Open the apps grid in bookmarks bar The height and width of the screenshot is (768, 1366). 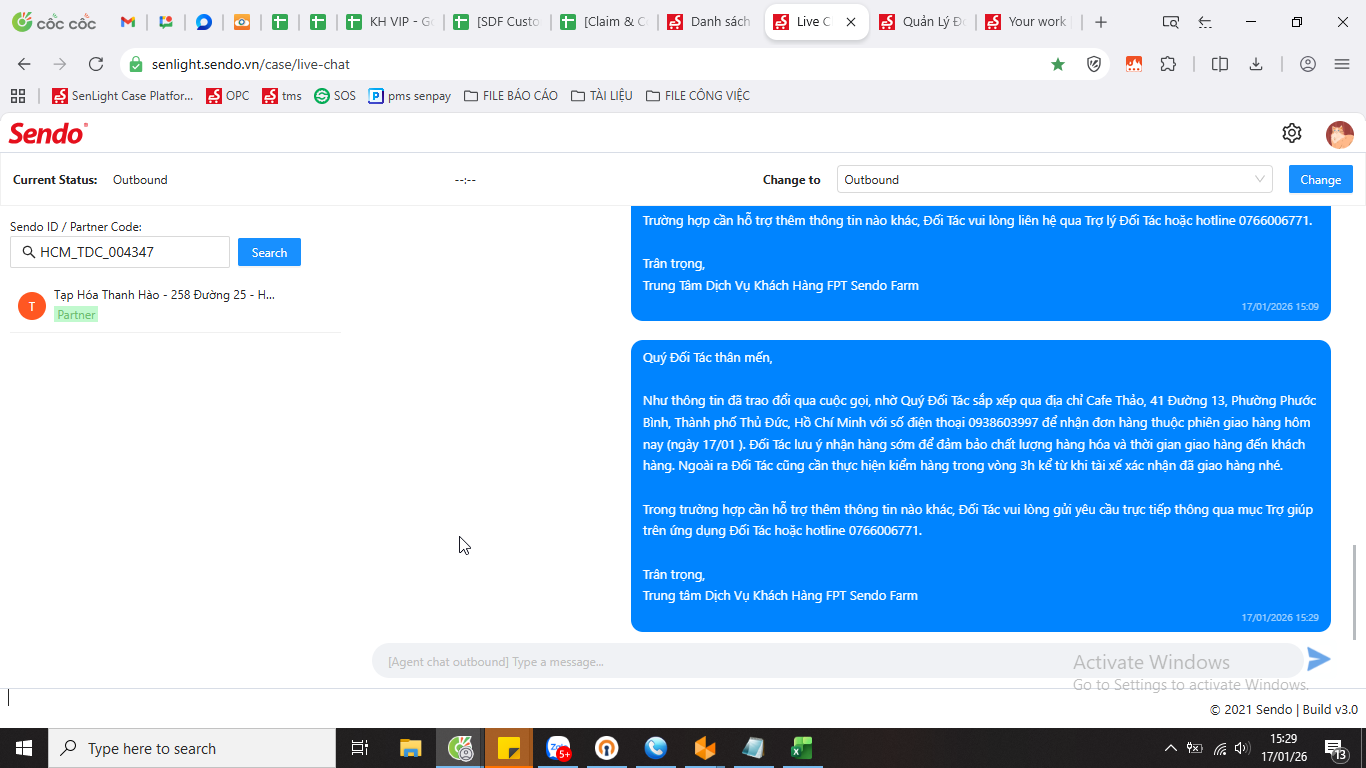17,96
